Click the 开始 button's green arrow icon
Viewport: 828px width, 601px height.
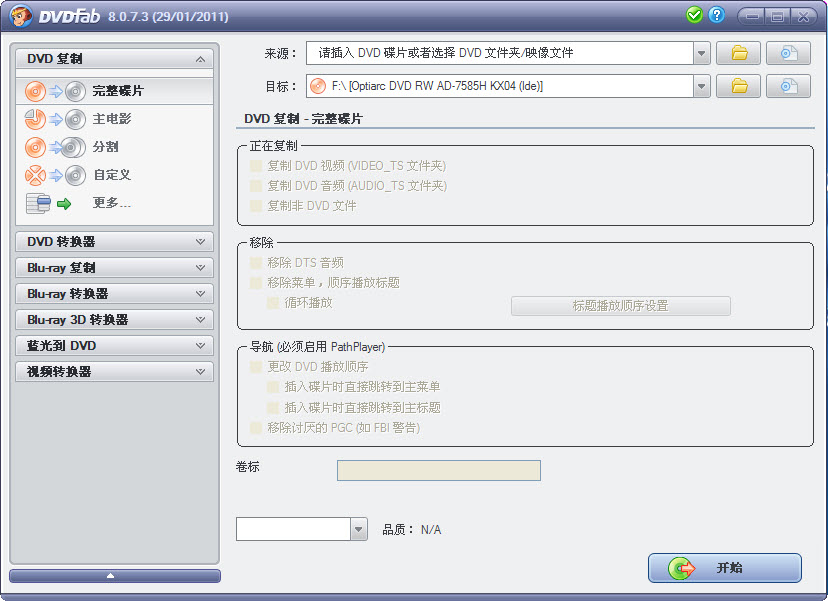[682, 568]
